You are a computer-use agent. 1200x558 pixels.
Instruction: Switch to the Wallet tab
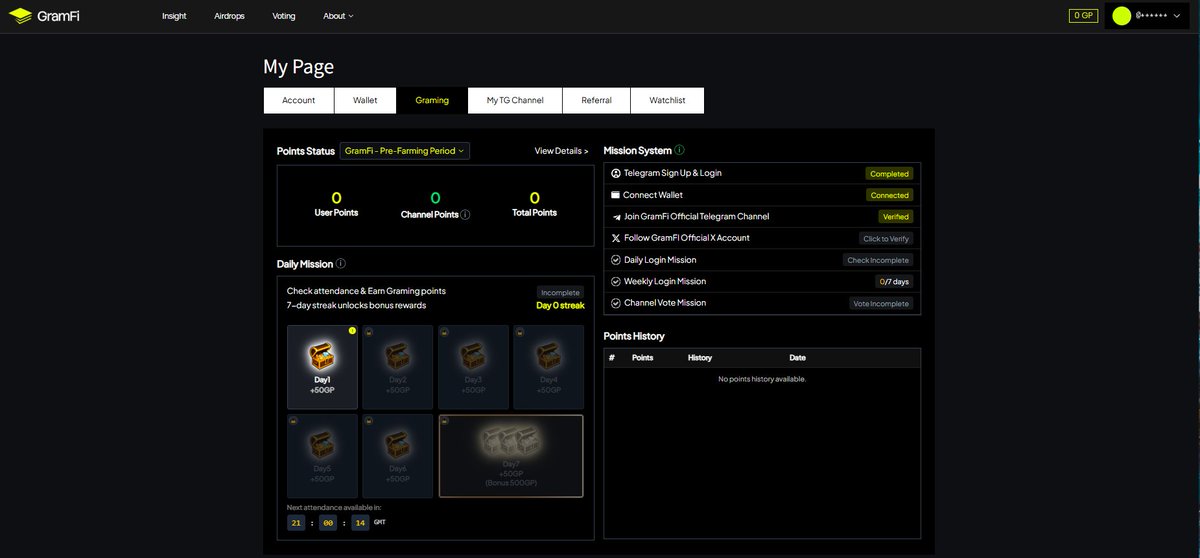pos(365,100)
